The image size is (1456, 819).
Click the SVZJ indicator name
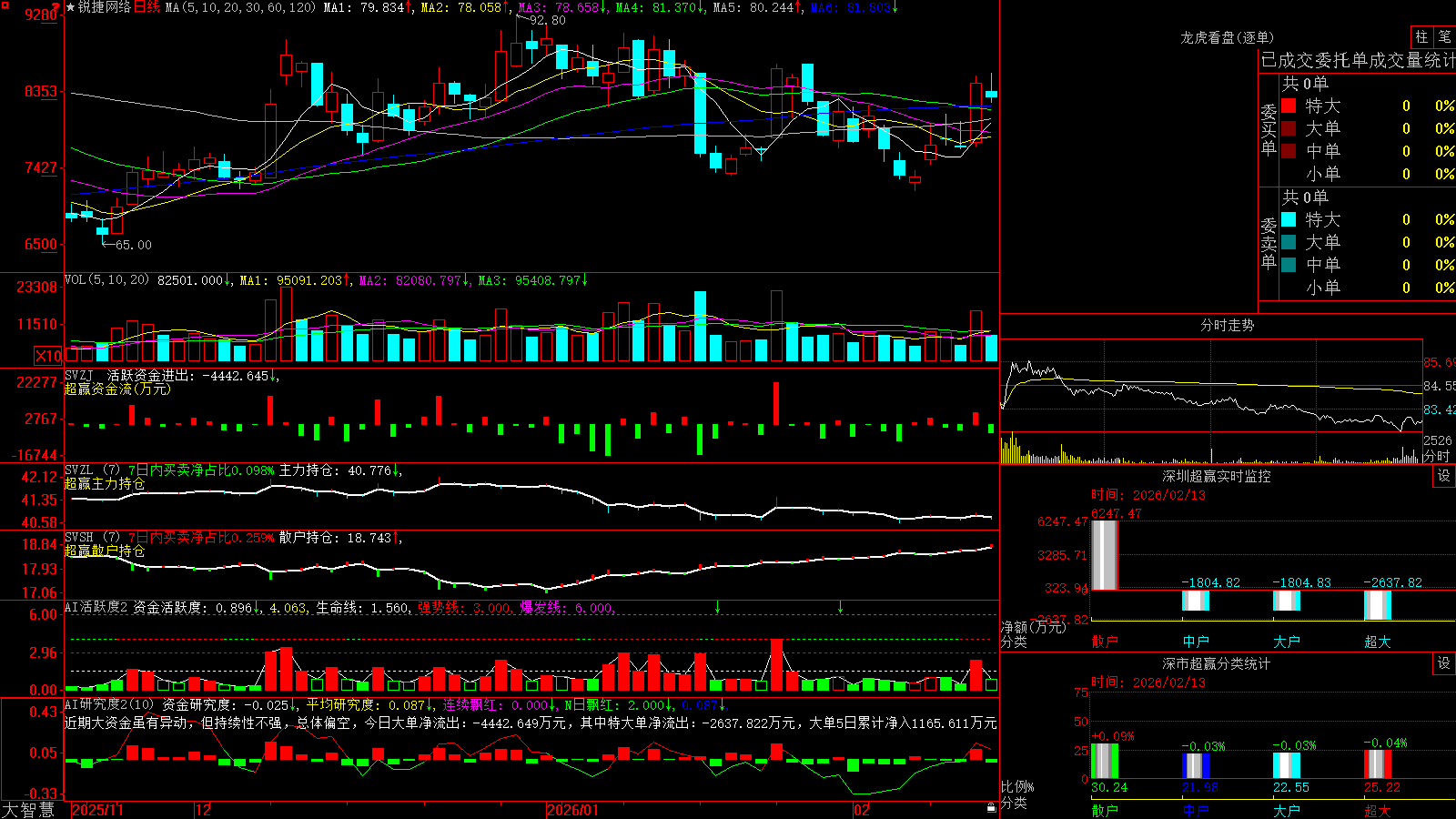tap(79, 376)
